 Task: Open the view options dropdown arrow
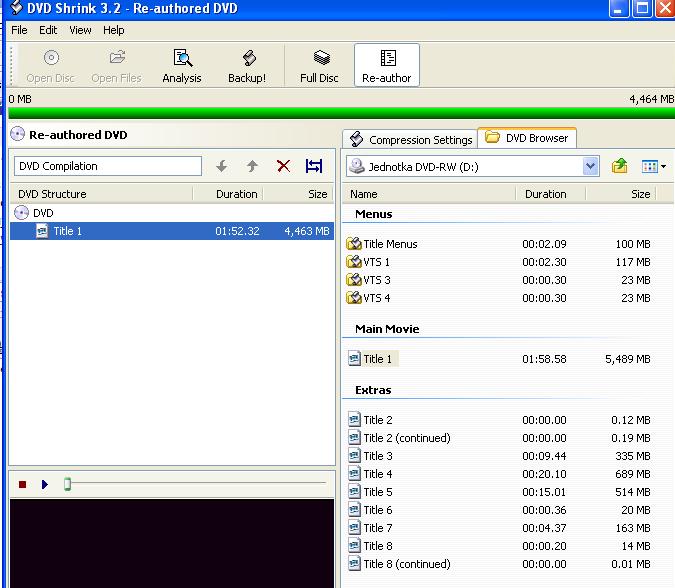(663, 167)
